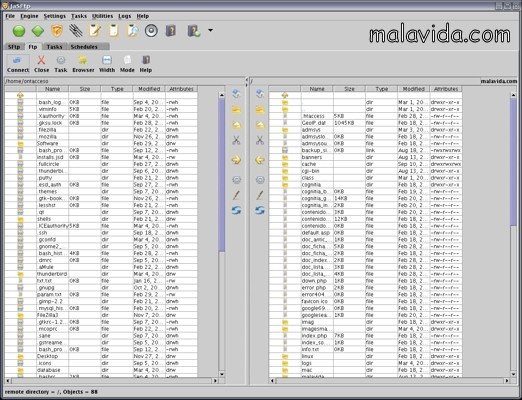Click the document with magnifier icon

pyautogui.click(x=132, y=31)
